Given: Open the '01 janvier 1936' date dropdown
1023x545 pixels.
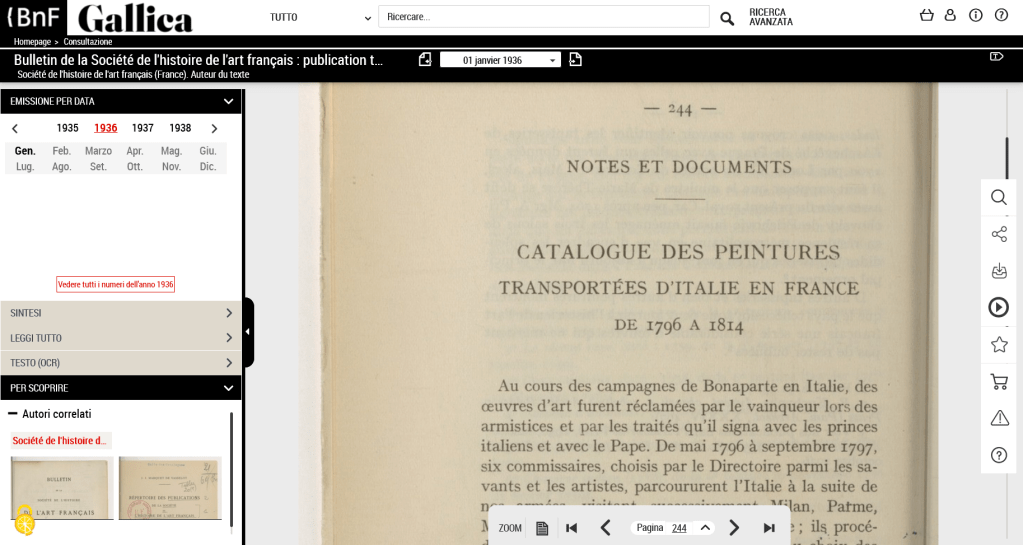Looking at the screenshot, I should [x=500, y=60].
